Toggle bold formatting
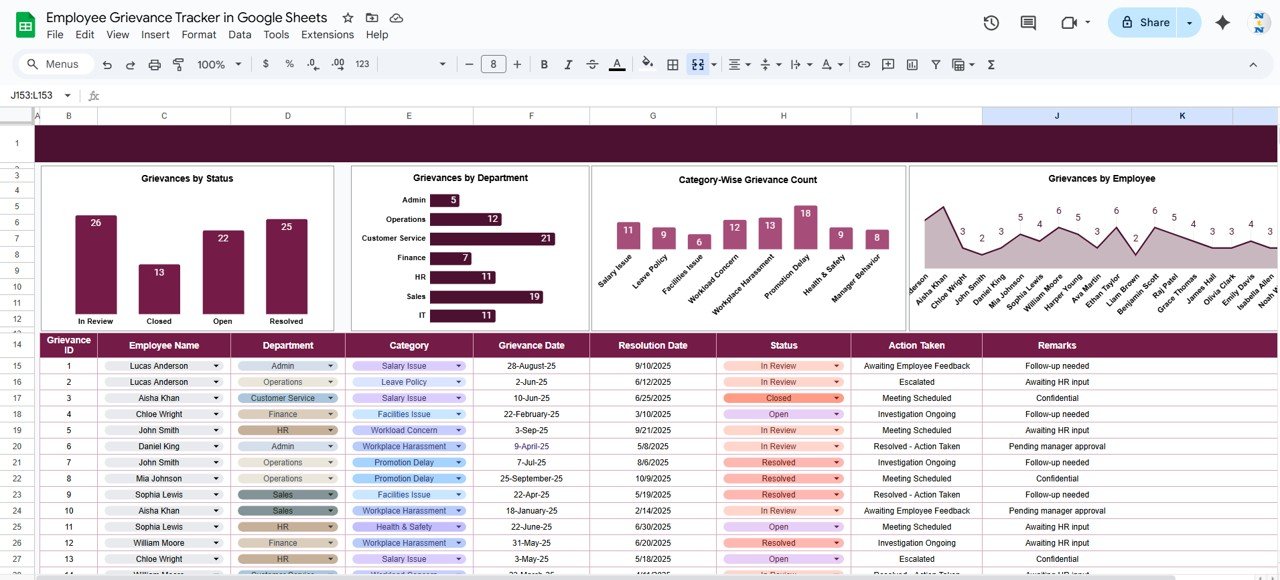The width and height of the screenshot is (1280, 580). (x=544, y=64)
